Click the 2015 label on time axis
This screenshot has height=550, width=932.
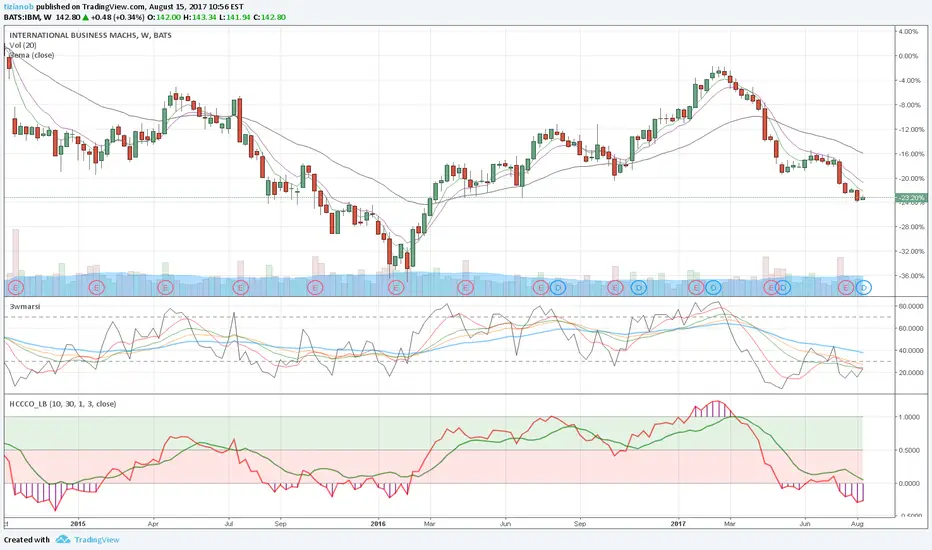[x=78, y=524]
